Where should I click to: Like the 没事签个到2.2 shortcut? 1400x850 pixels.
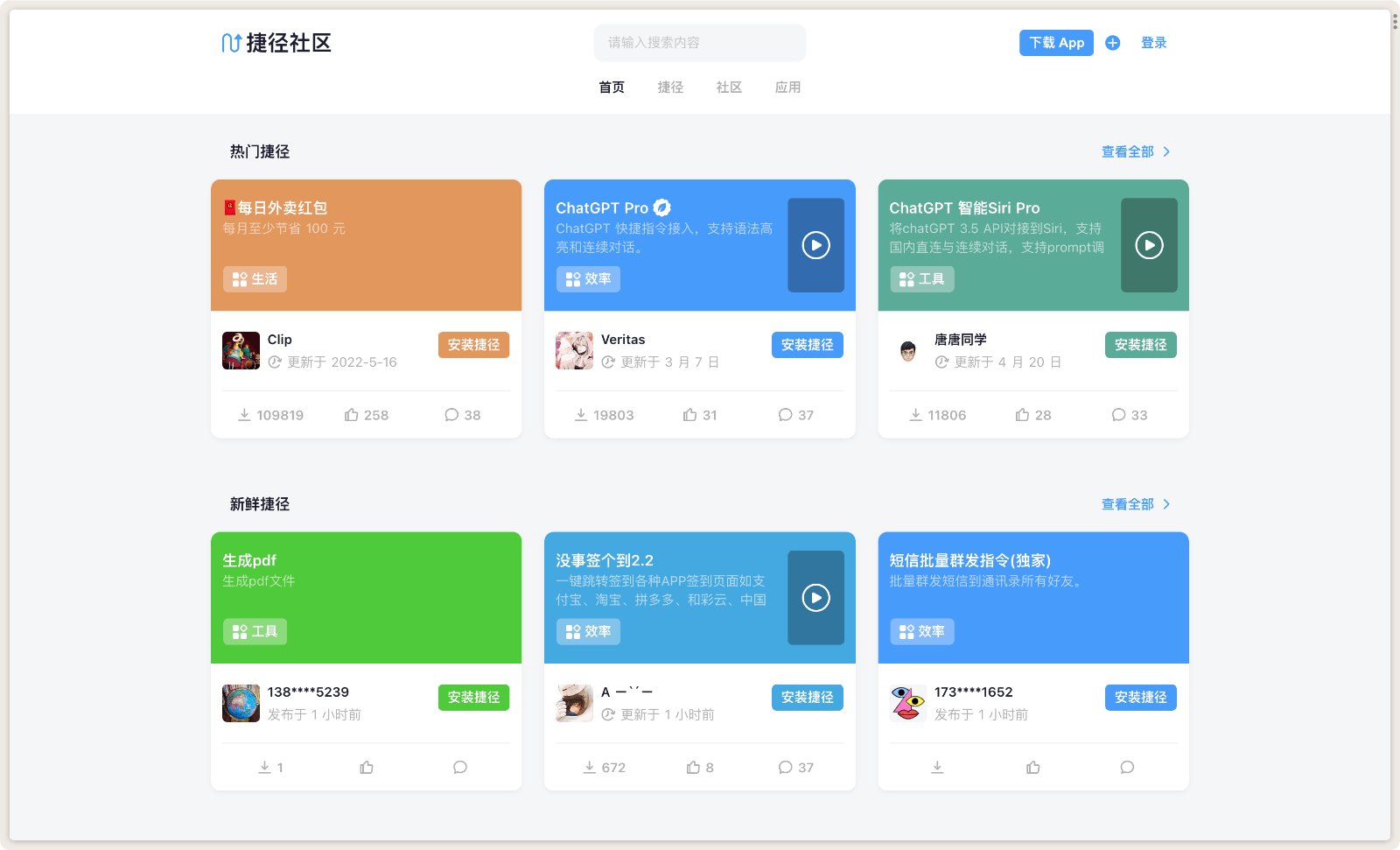(693, 768)
